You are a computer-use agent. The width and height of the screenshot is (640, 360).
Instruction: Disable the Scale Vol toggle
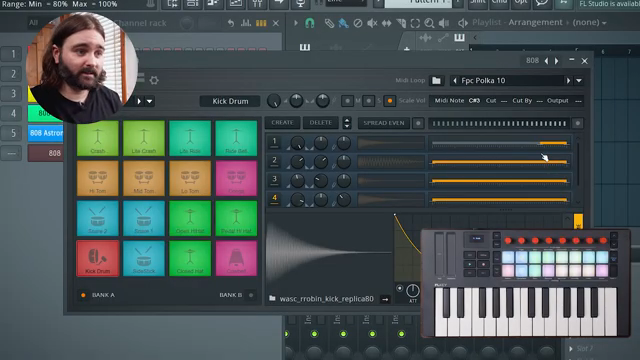[390, 101]
